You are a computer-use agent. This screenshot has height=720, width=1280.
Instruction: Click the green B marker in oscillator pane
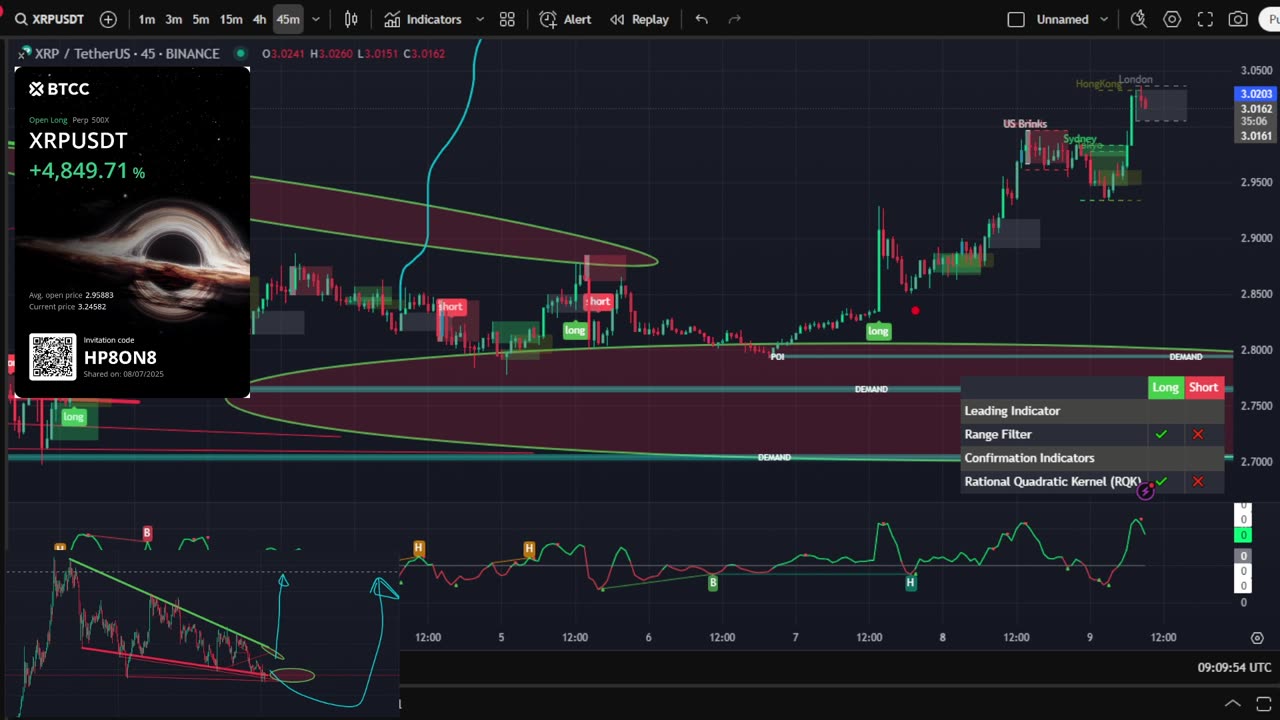tap(713, 582)
